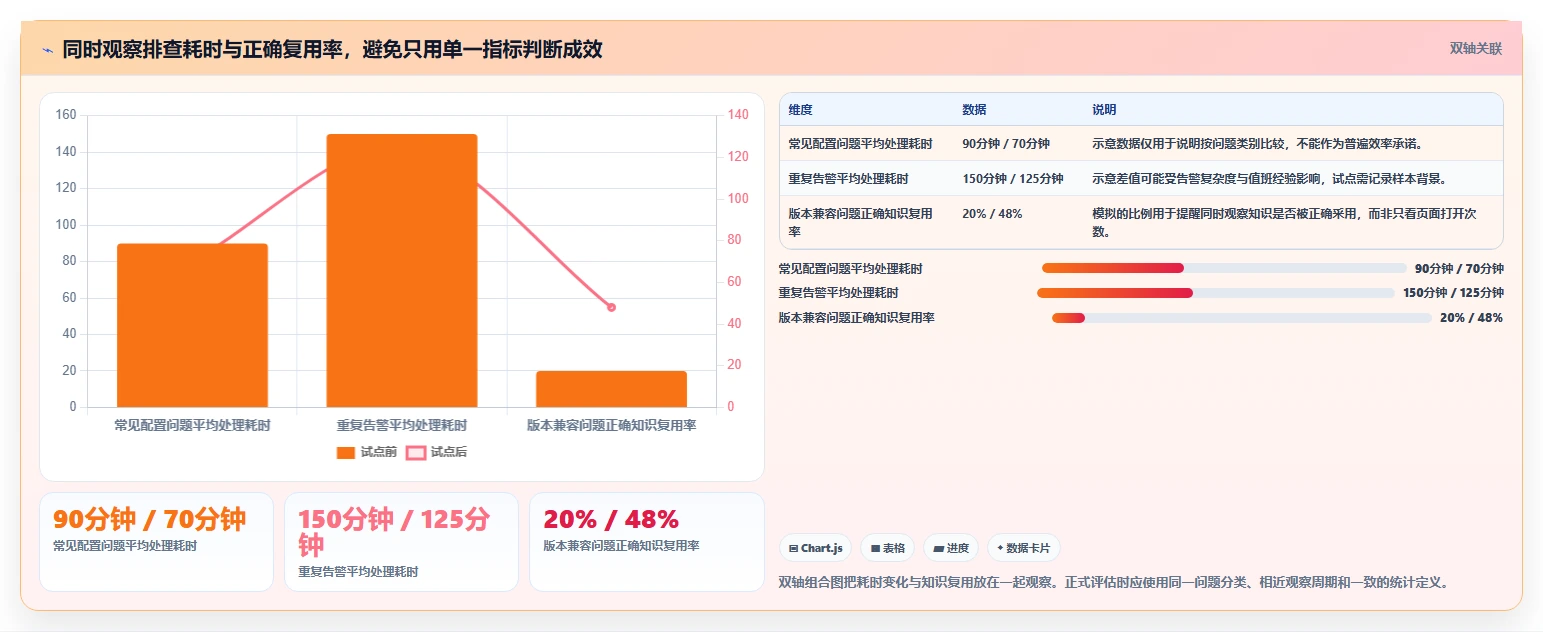
Task: Click x-axis label 常见配置问题平均处理耗时 under the chart
Action: [192, 425]
